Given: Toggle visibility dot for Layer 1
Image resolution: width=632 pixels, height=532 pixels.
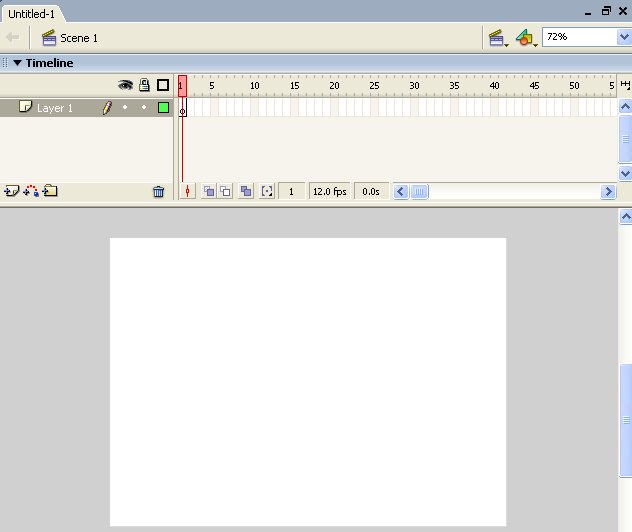Looking at the screenshot, I should pyautogui.click(x=125, y=107).
